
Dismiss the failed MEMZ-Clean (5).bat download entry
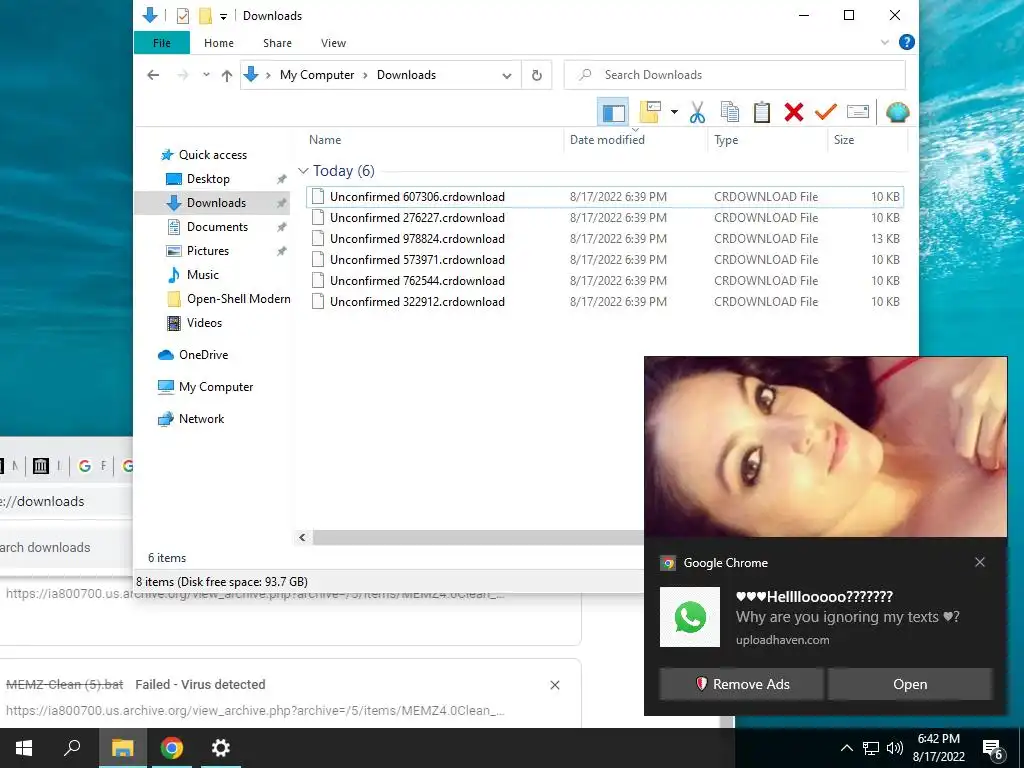click(554, 685)
